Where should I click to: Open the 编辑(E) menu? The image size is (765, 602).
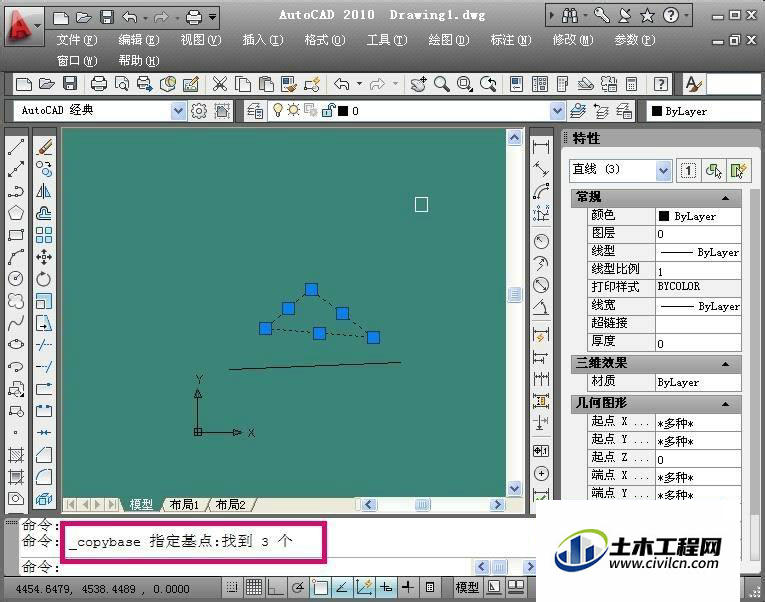pyautogui.click(x=139, y=40)
